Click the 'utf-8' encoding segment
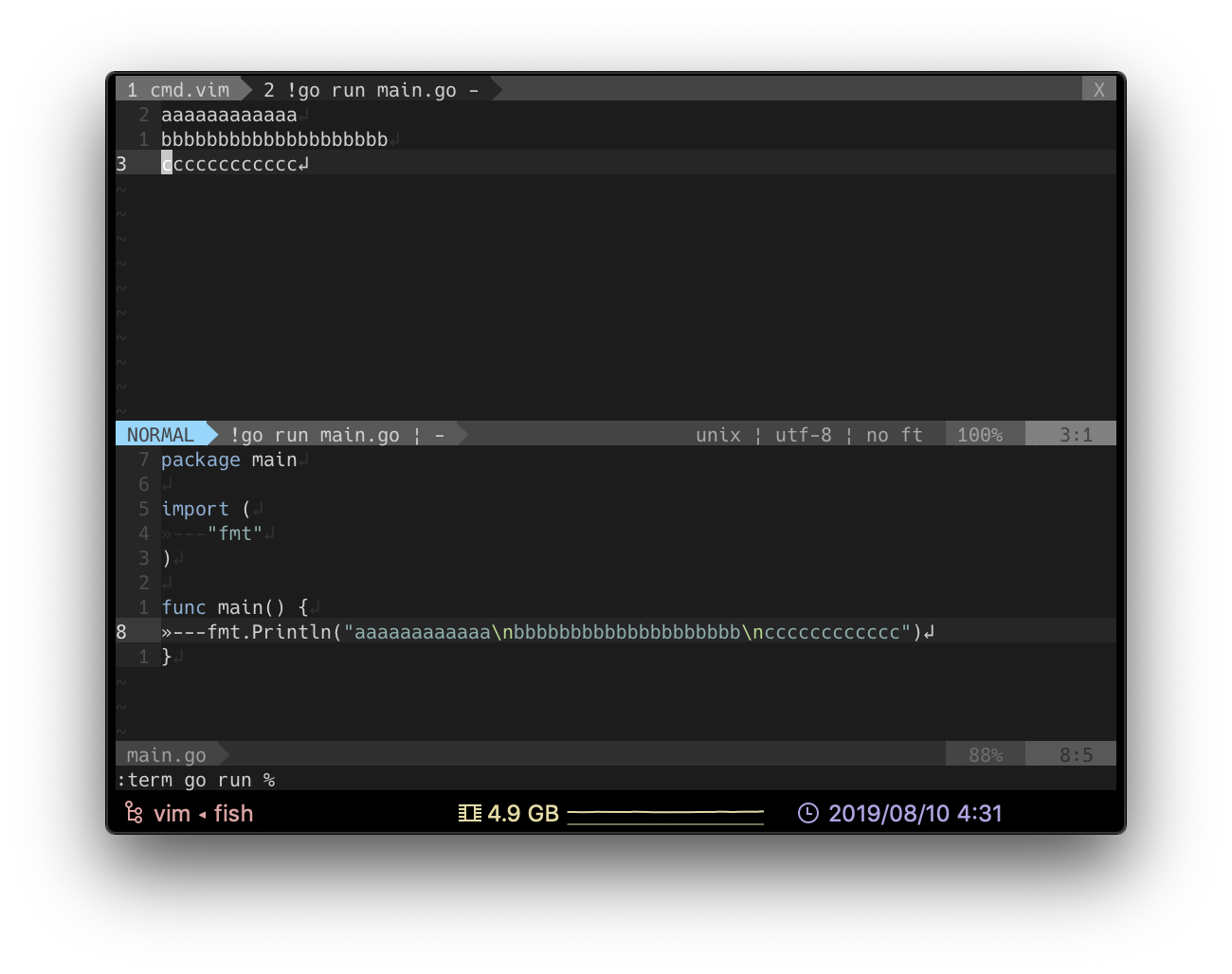The height and width of the screenshot is (974, 1232). [x=803, y=434]
